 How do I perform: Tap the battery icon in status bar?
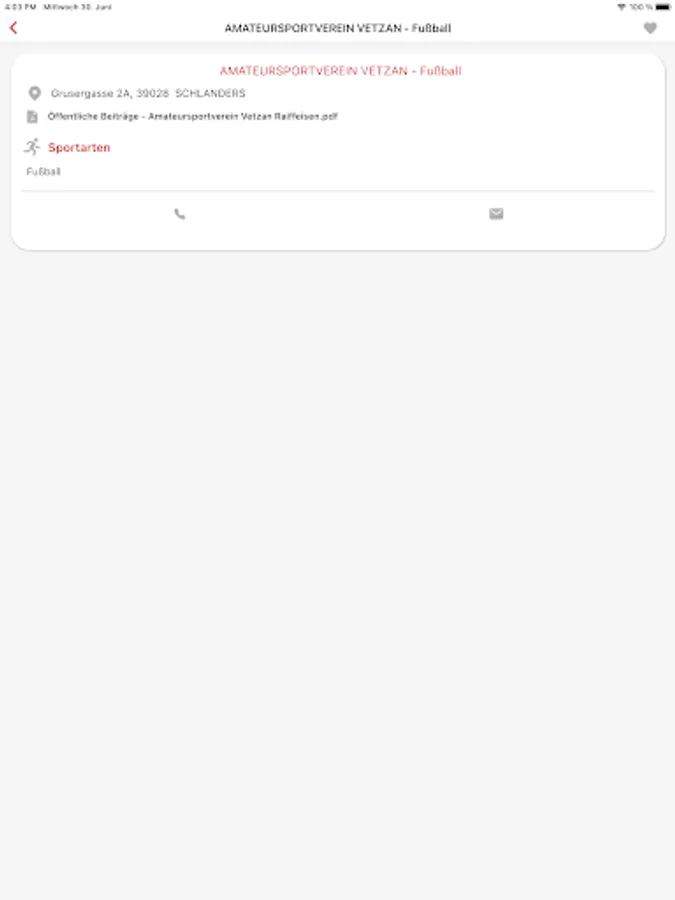pyautogui.click(x=662, y=7)
